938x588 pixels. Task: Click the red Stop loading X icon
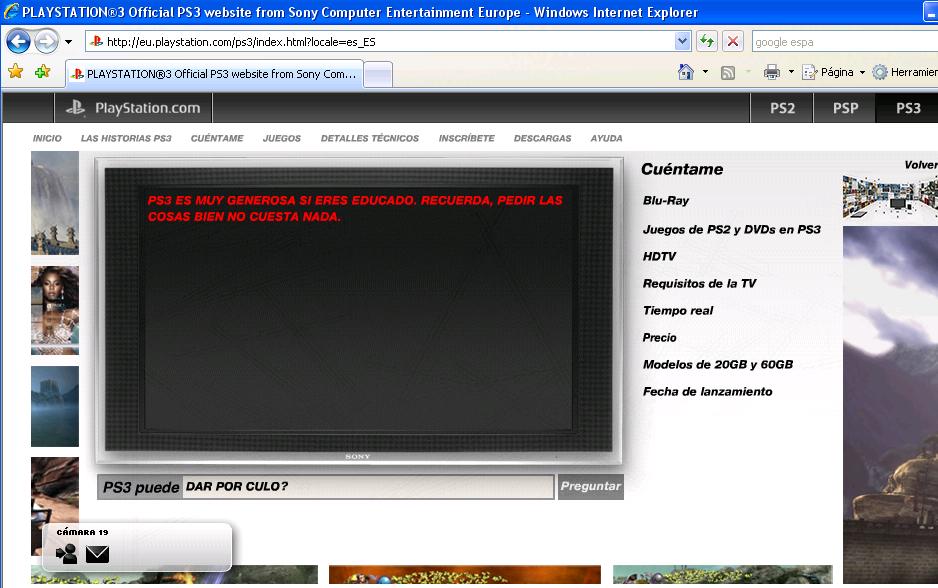(732, 41)
